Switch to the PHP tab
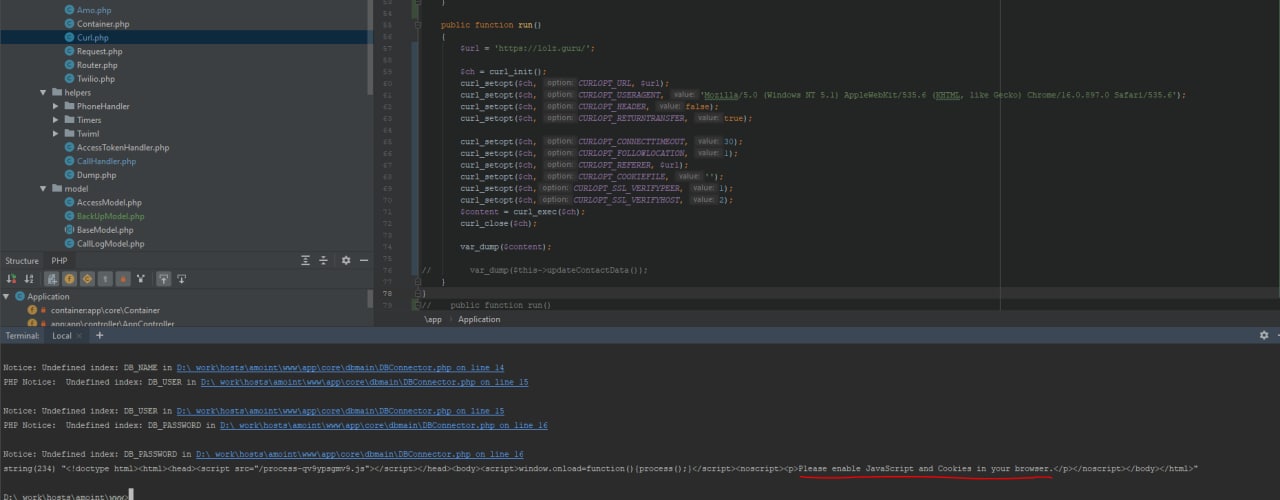Image resolution: width=1280 pixels, height=500 pixels. (x=60, y=261)
